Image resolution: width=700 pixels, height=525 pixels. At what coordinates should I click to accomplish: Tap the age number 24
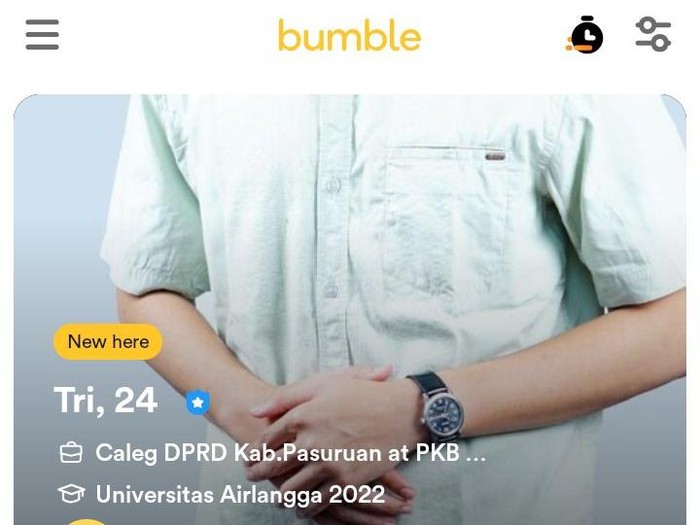[136, 400]
